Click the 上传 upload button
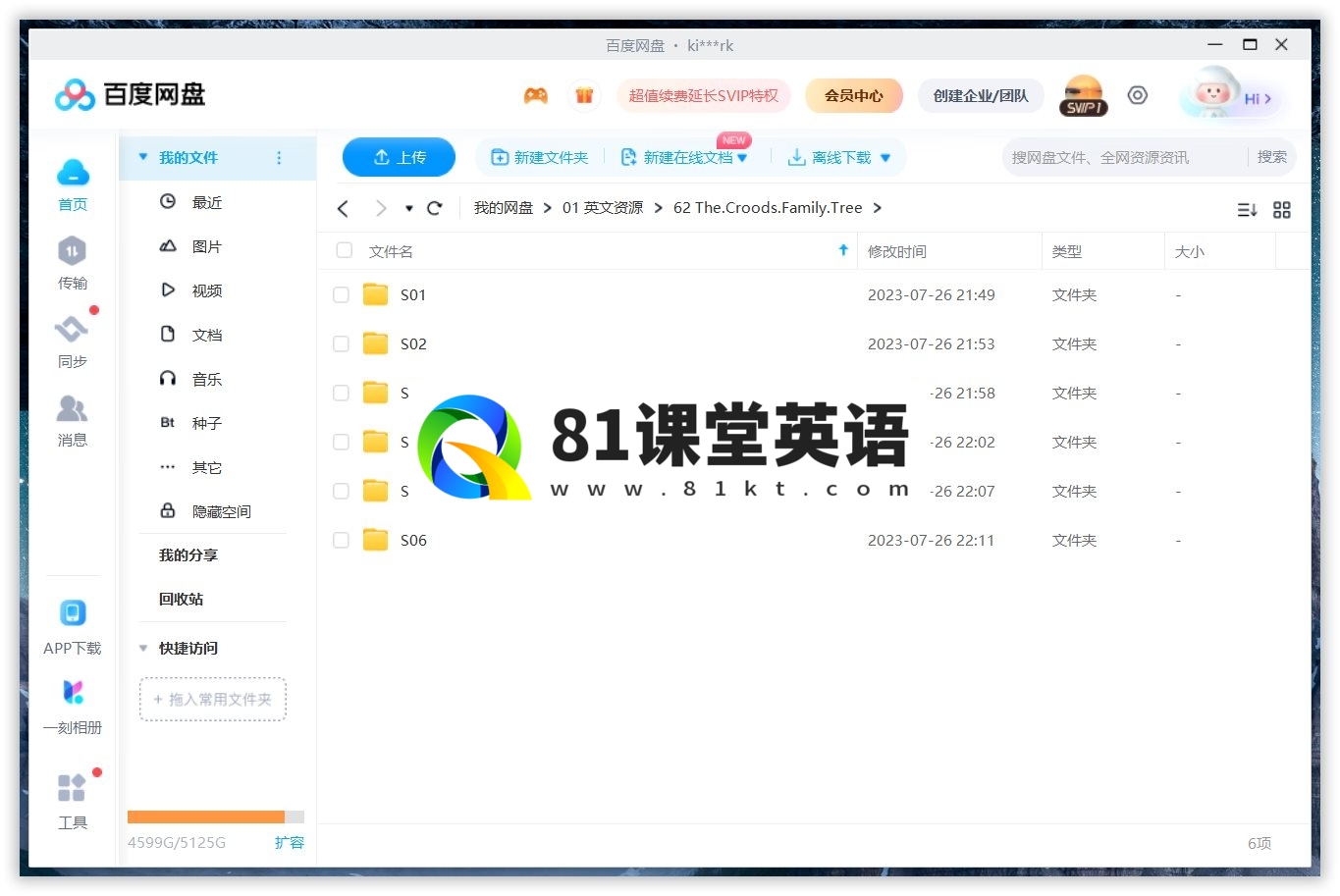 pos(399,157)
